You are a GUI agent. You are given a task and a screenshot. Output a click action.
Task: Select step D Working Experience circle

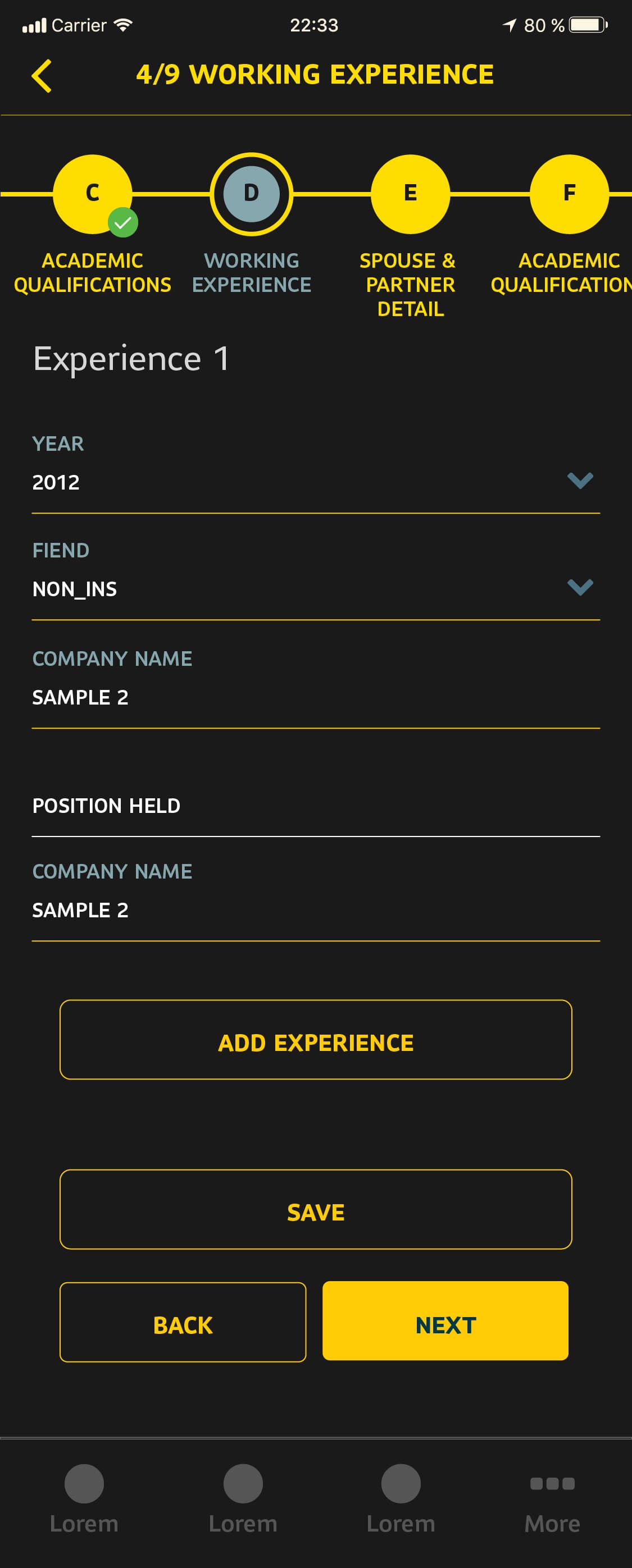[x=252, y=194]
